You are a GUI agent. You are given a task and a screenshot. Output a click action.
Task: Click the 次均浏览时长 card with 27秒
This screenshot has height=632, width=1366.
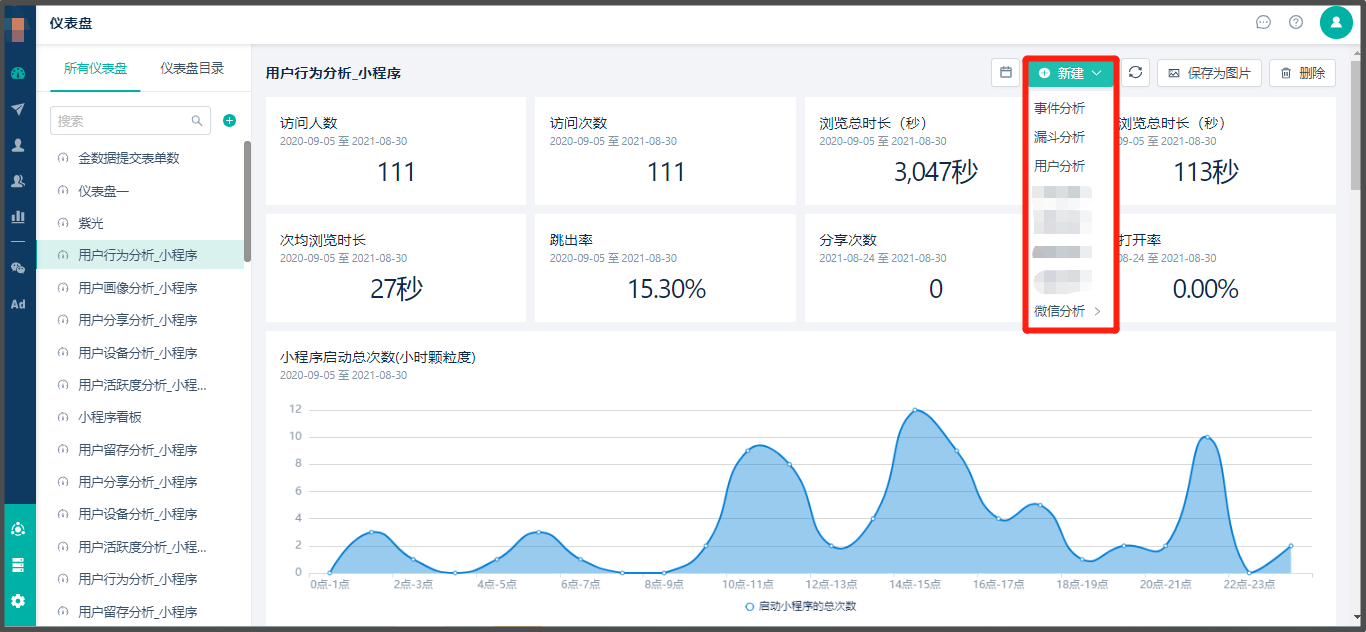[x=396, y=268]
